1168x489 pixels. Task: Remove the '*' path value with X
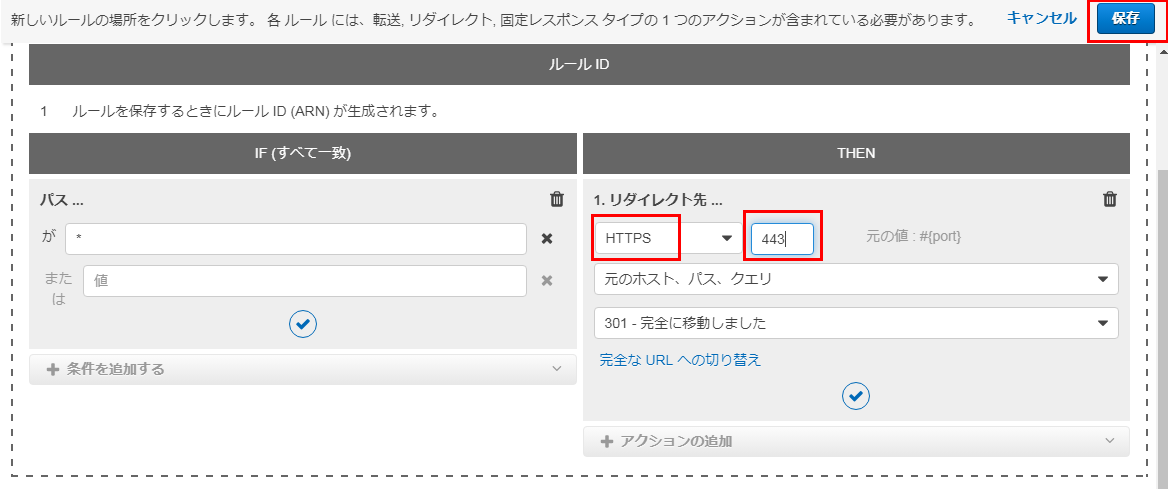tap(547, 239)
